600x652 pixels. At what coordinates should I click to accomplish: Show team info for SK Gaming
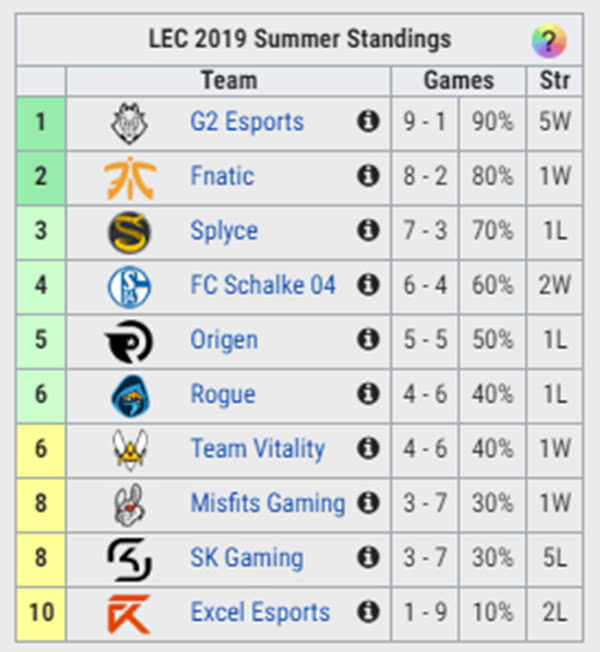point(368,558)
